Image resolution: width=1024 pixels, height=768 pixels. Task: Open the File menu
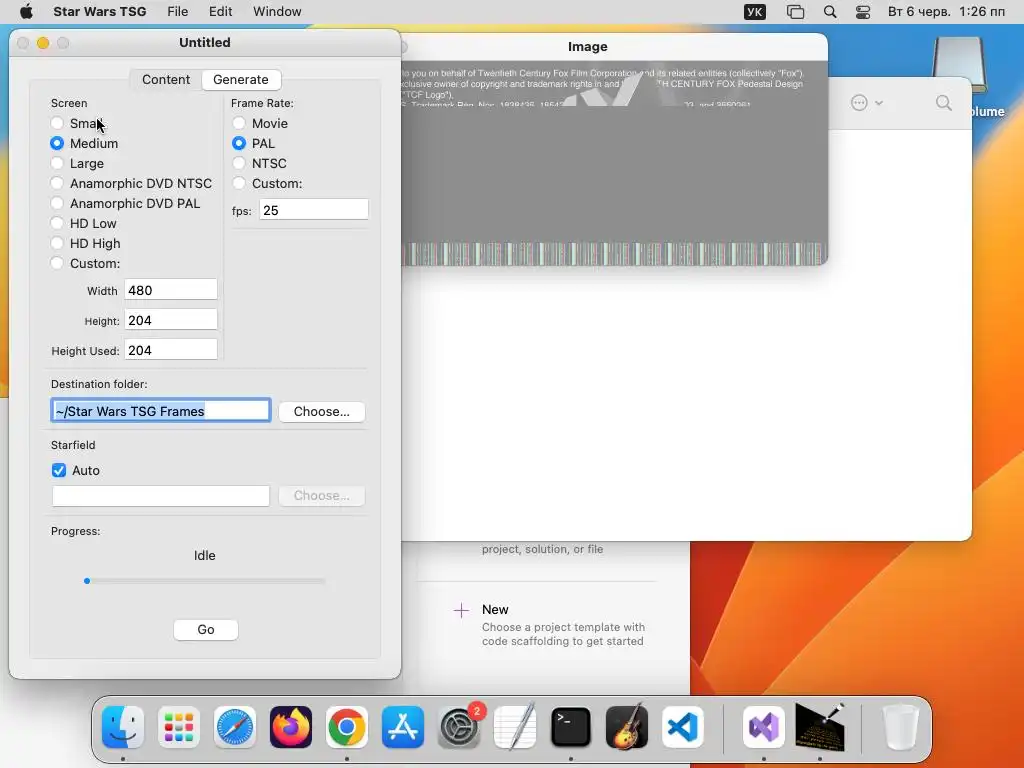tap(178, 12)
